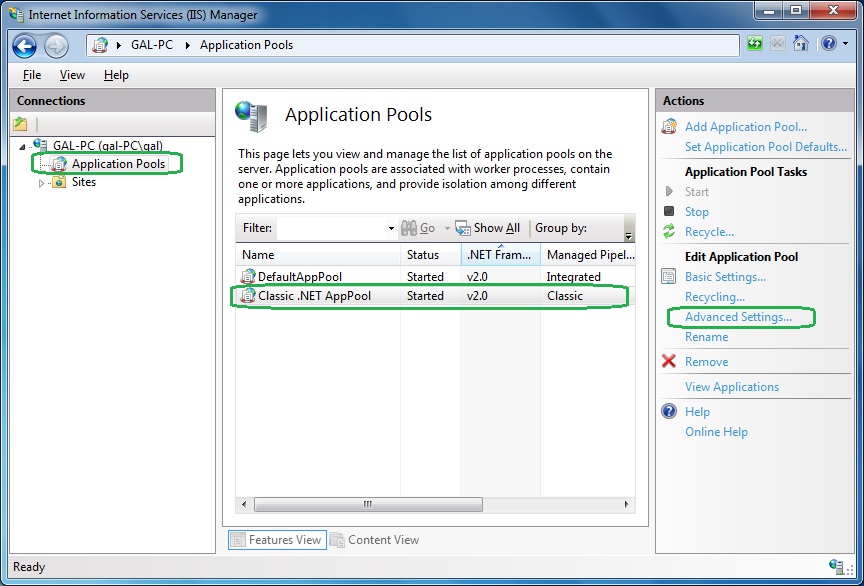This screenshot has height=586, width=864.
Task: Click the horizontal scrollbar in pool list
Action: pos(368,504)
